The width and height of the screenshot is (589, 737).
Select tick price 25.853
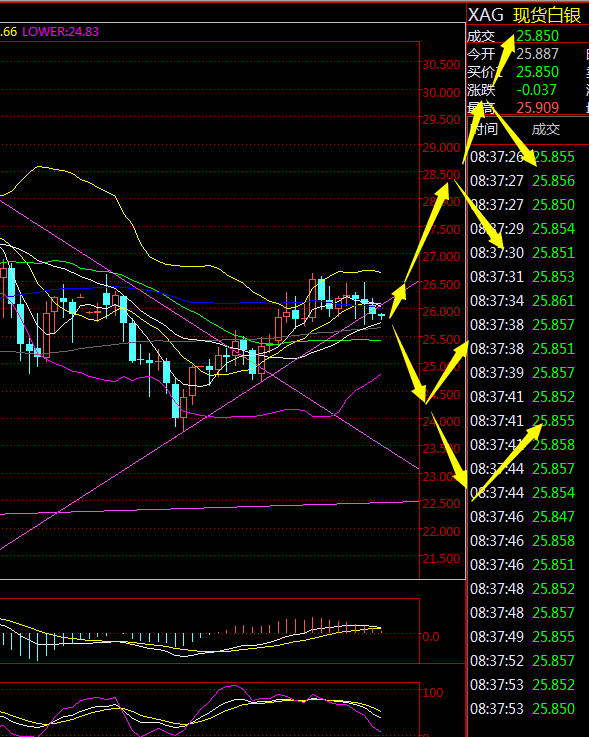553,277
